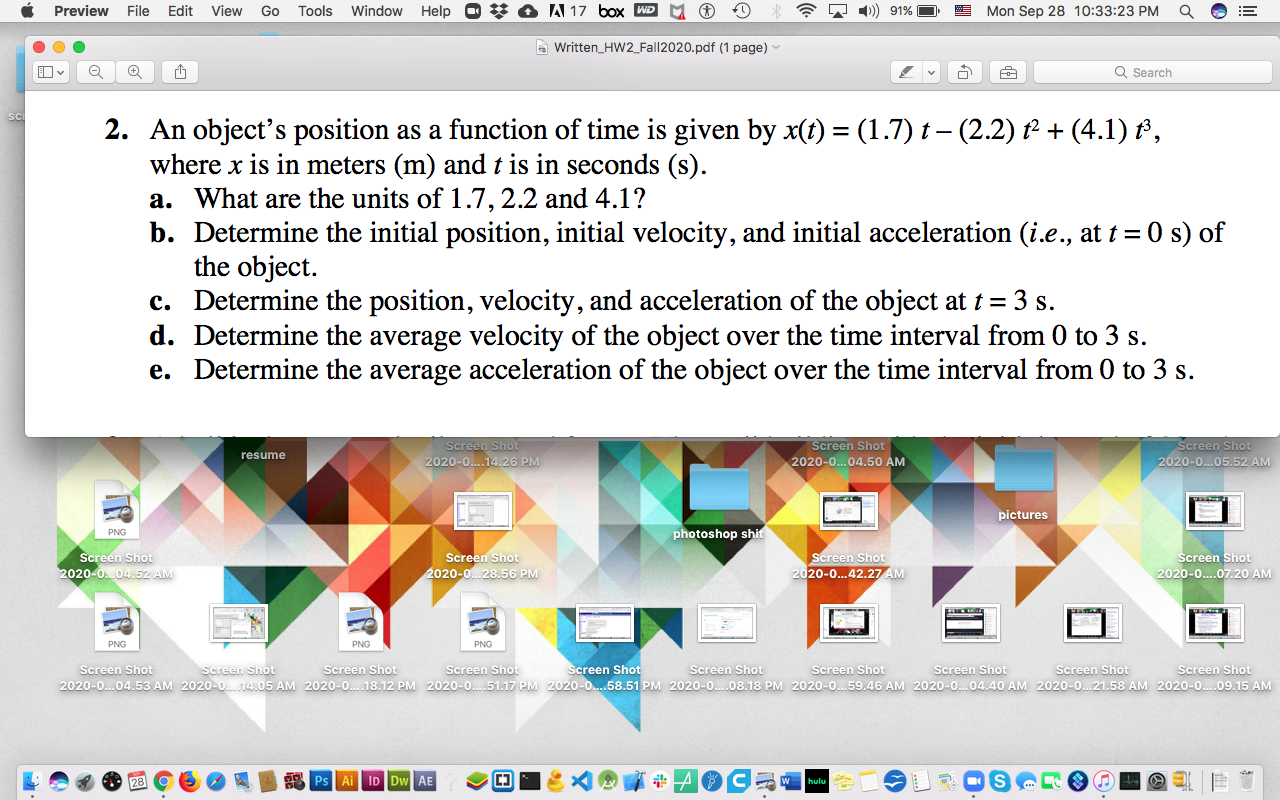This screenshot has width=1280, height=800.
Task: Open Slack from the dock
Action: point(659,781)
